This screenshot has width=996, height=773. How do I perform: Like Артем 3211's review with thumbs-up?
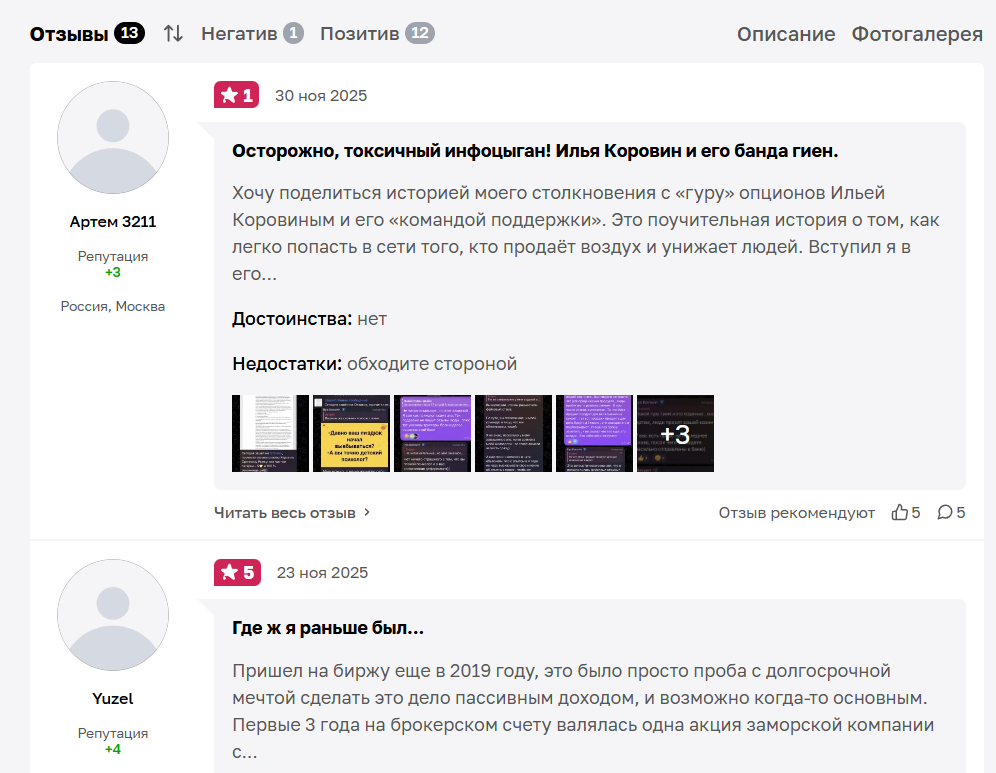pos(900,512)
